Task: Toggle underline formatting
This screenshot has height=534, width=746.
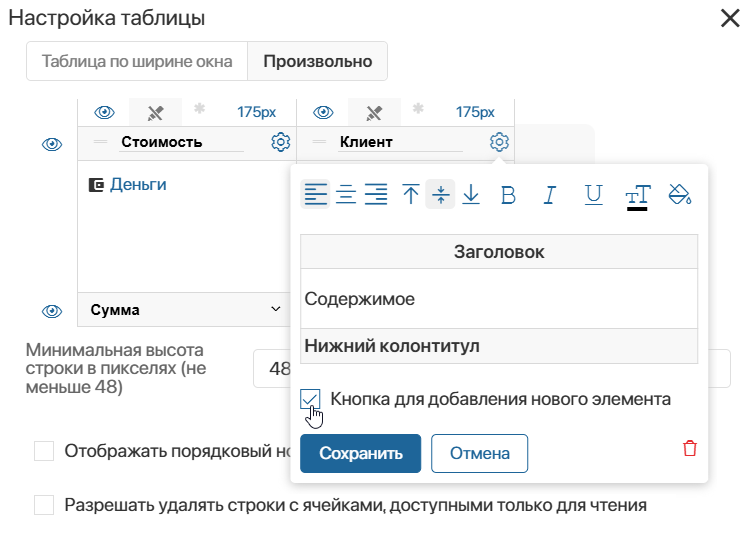Action: [x=593, y=195]
